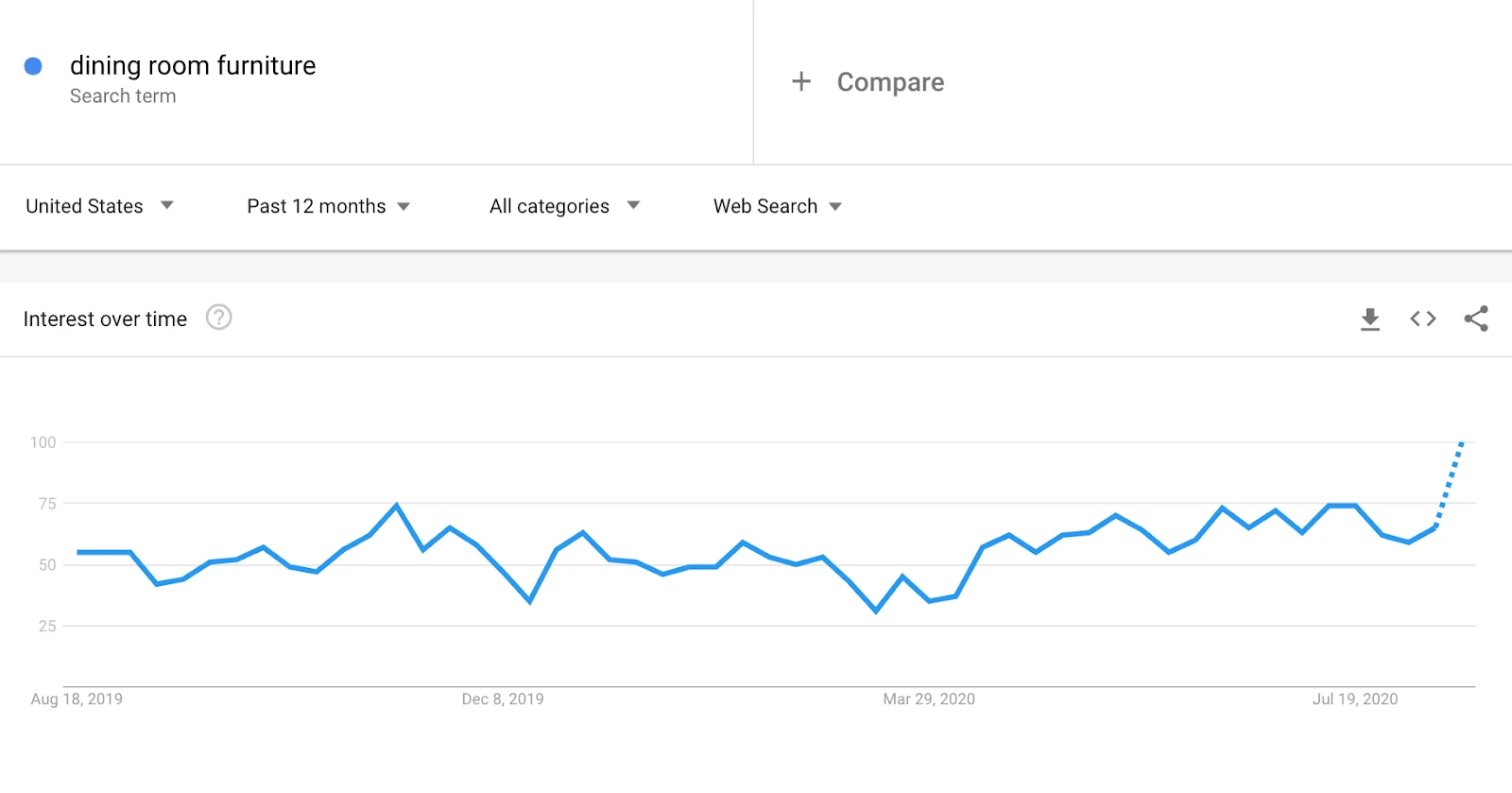Edit the dining room furniture search term

pos(193,65)
